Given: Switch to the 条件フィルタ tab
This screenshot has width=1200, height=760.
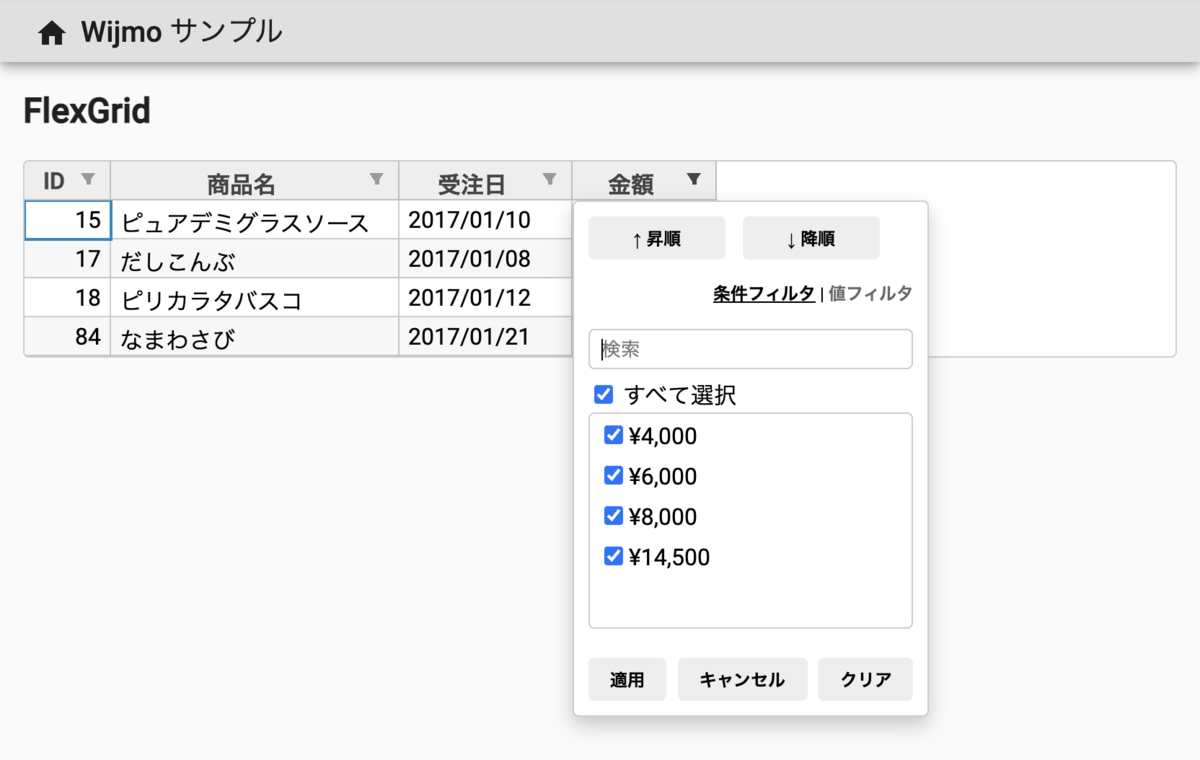Looking at the screenshot, I should tap(763, 293).
